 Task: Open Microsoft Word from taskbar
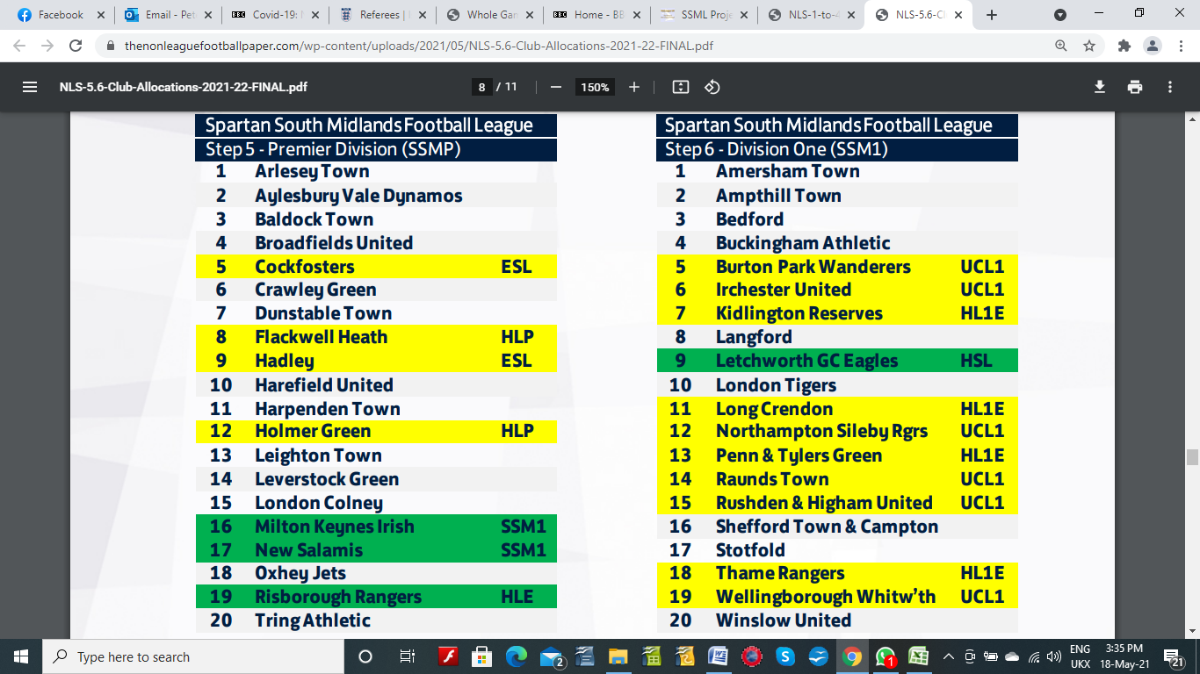pyautogui.click(x=717, y=657)
